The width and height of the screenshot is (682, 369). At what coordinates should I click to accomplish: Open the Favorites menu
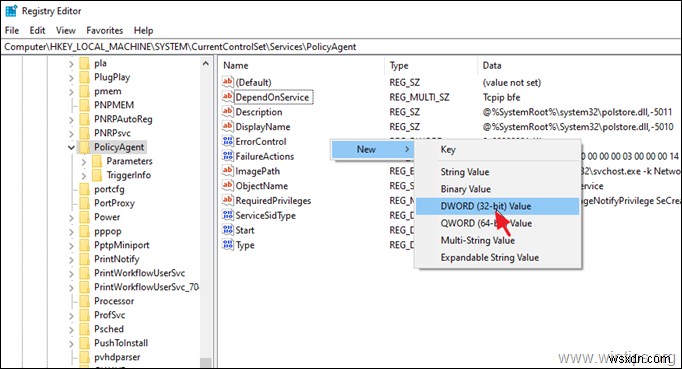(x=104, y=30)
